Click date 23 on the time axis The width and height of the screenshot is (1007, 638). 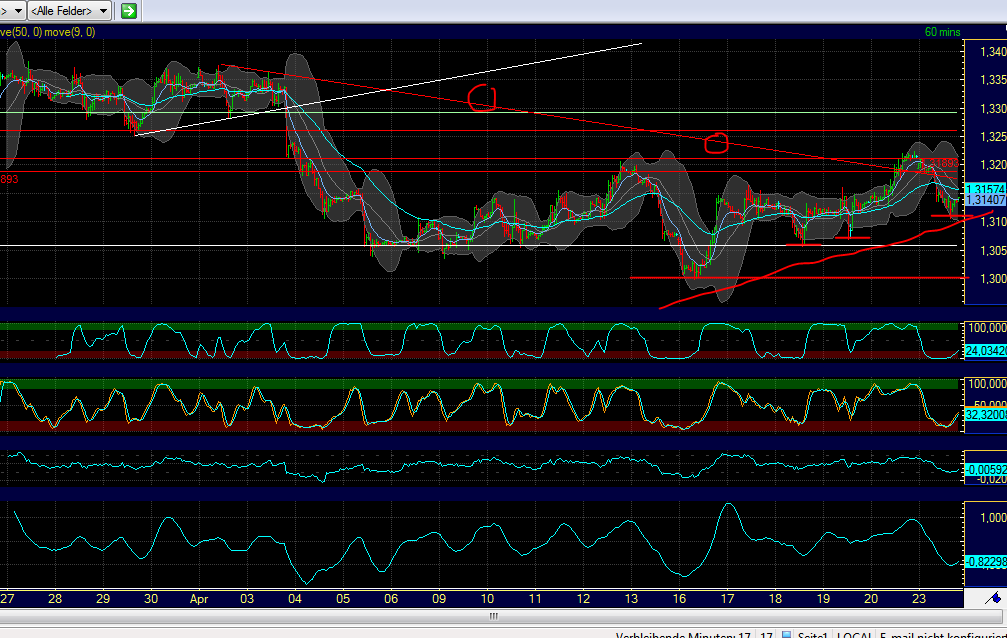(919, 599)
